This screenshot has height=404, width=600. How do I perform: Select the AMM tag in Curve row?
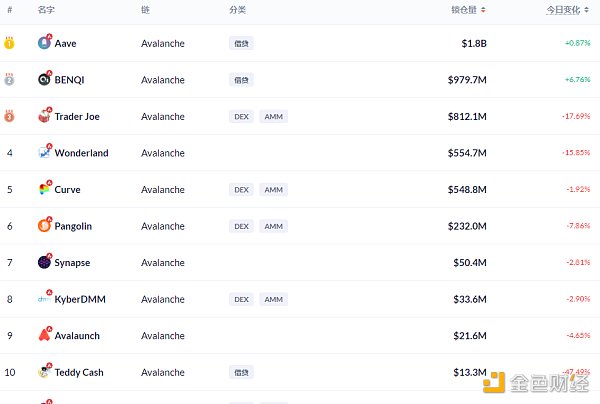pos(273,189)
